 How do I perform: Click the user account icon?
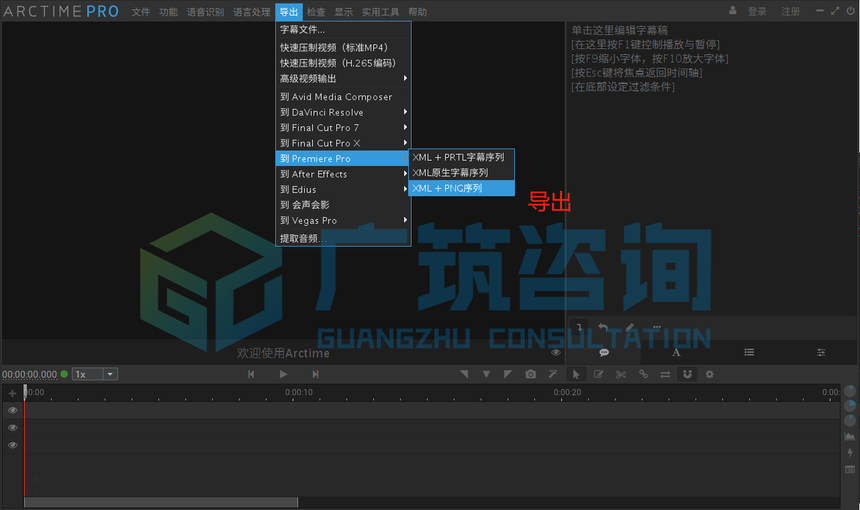[x=733, y=10]
